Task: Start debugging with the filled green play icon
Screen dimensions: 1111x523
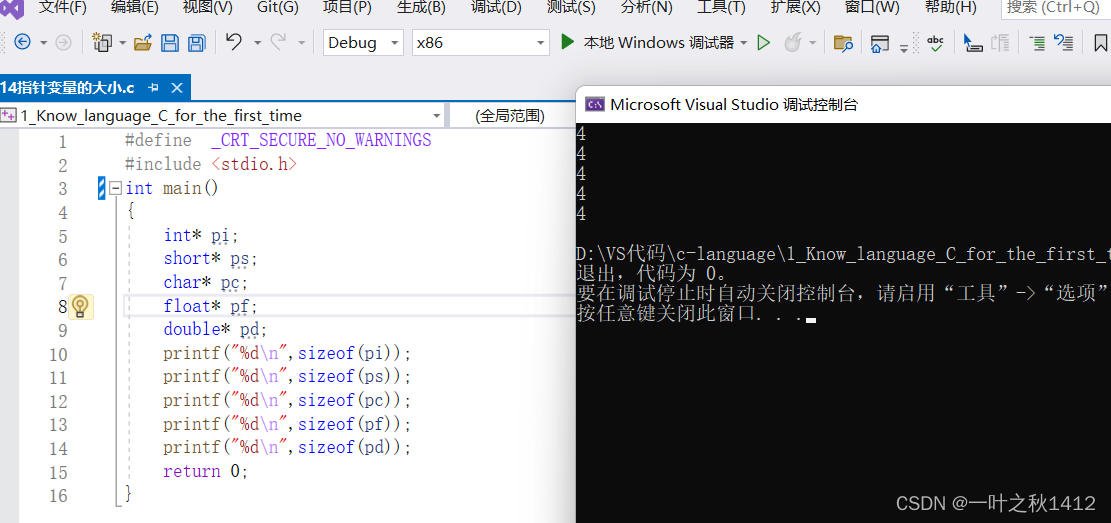Action: (x=567, y=43)
